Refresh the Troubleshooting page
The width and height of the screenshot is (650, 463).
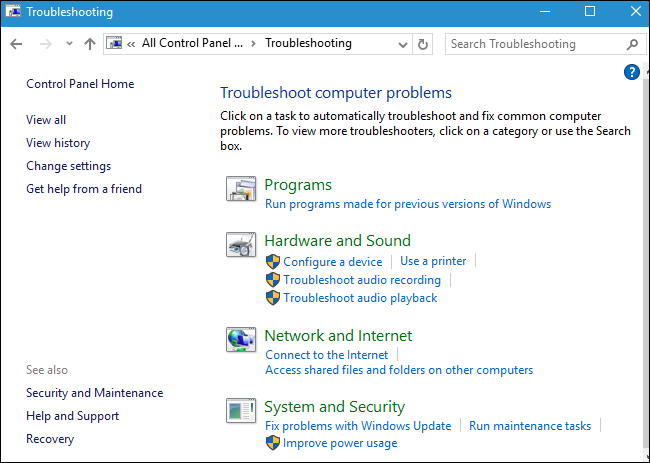click(423, 44)
